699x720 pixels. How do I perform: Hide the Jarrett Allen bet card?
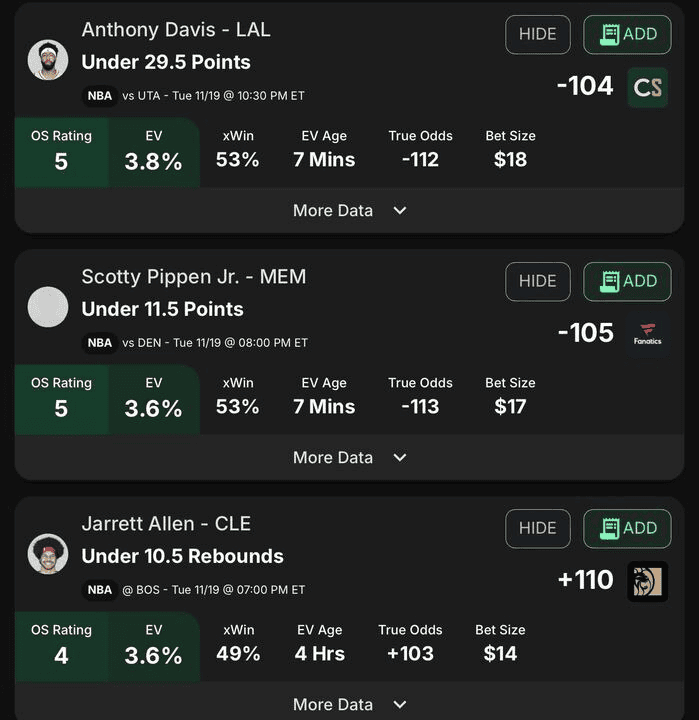pos(538,528)
